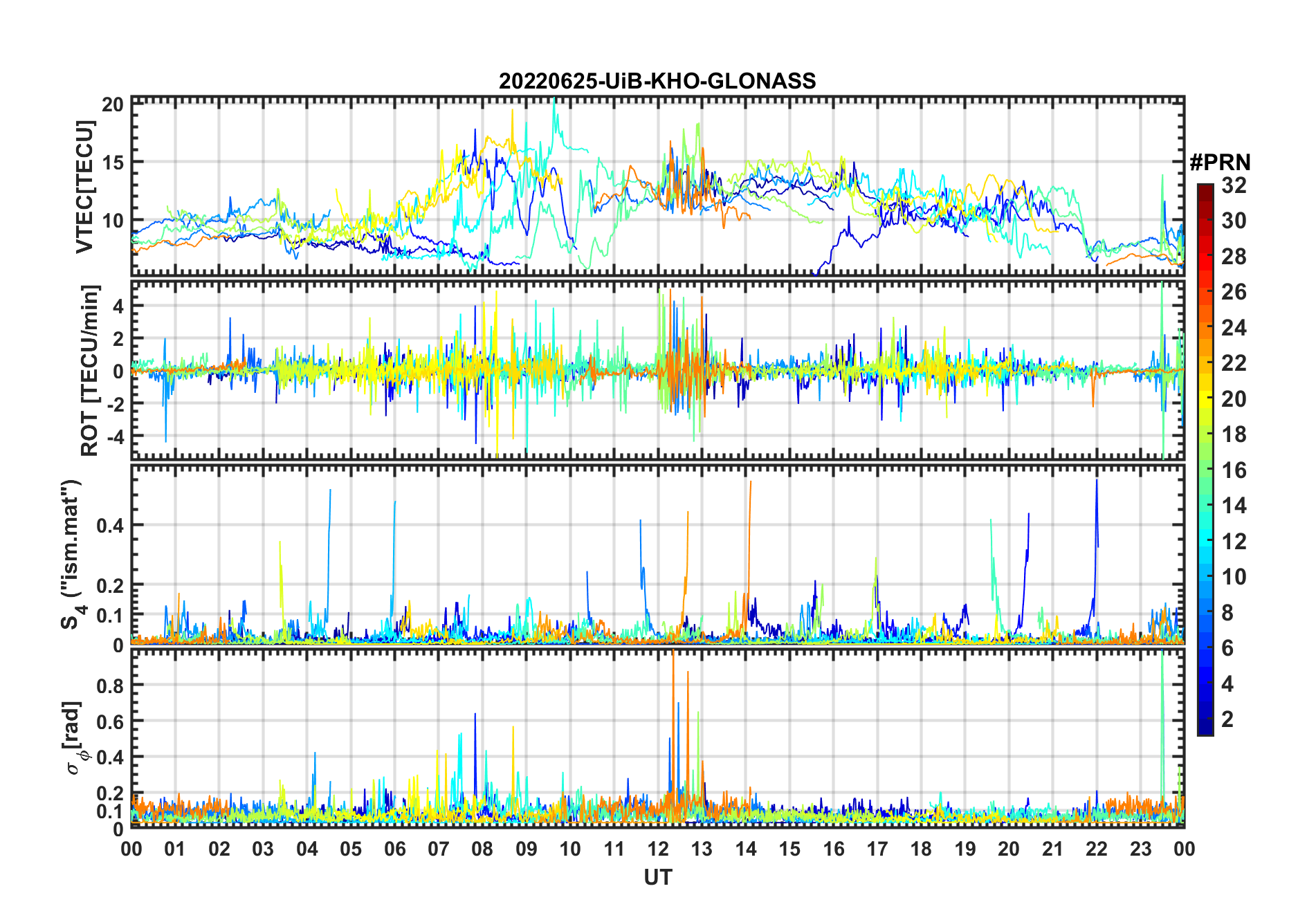
Task: Click the 28 label on PRN colorbar
Action: coord(1234,257)
